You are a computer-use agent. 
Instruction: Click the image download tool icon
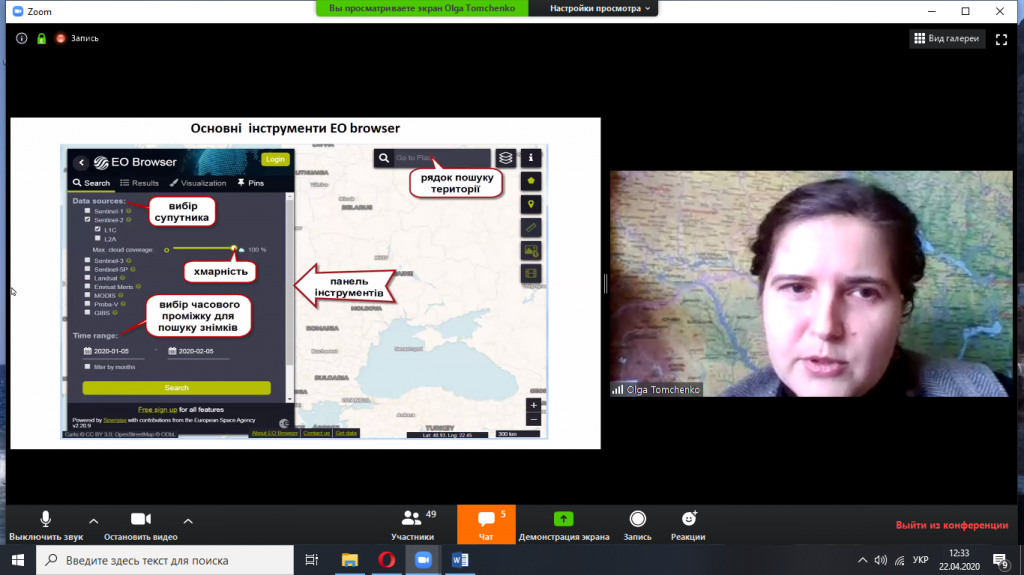531,251
